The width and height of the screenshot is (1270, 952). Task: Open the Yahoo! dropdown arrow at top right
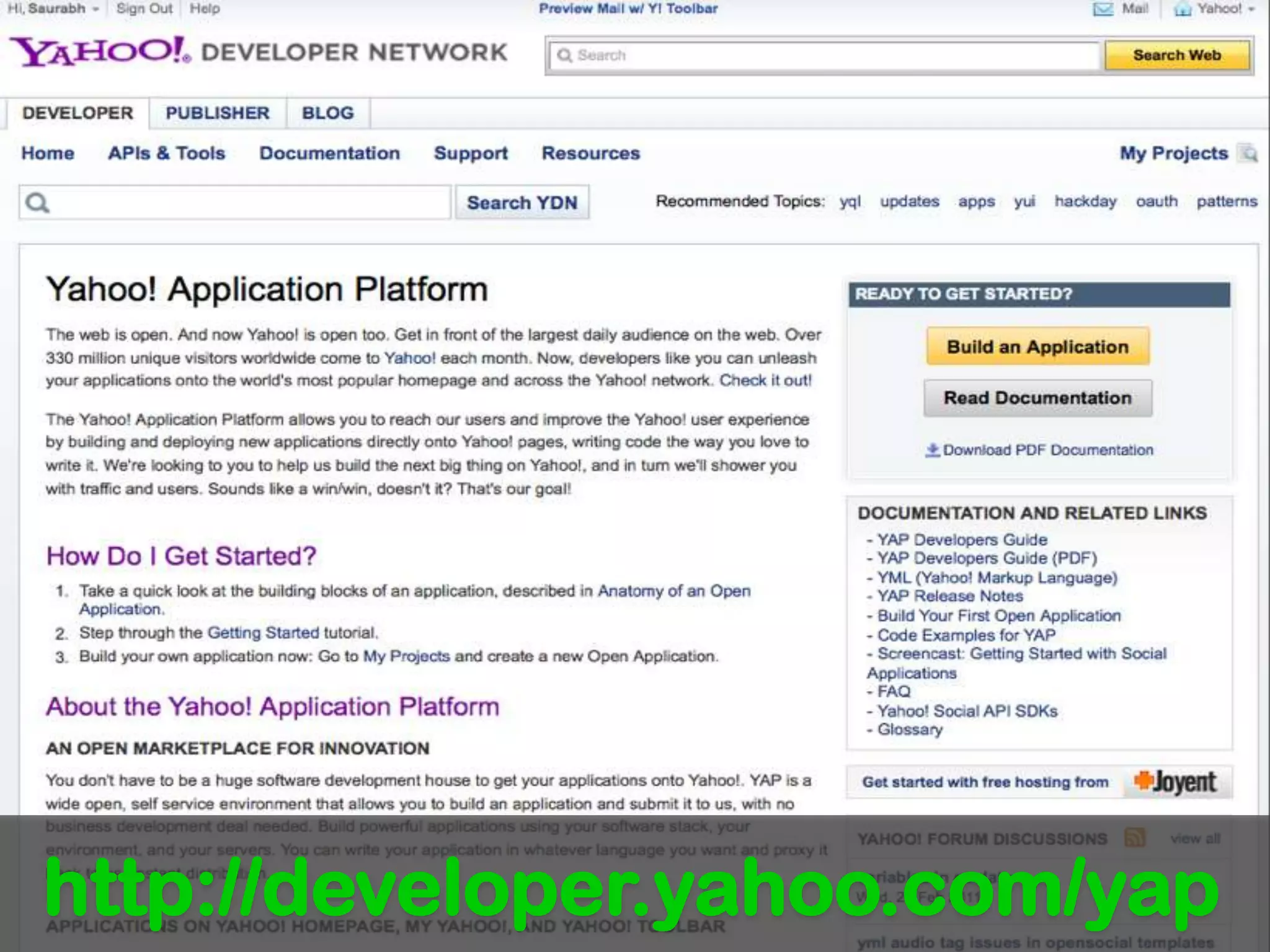click(x=1251, y=9)
